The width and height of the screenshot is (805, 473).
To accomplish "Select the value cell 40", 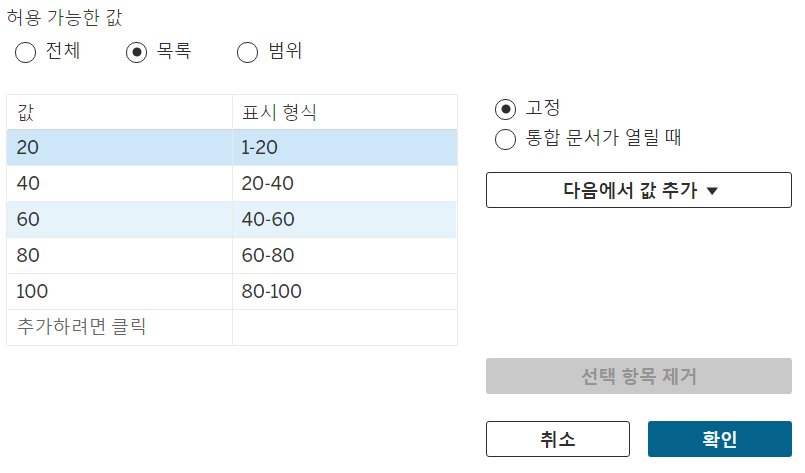I will click(120, 183).
